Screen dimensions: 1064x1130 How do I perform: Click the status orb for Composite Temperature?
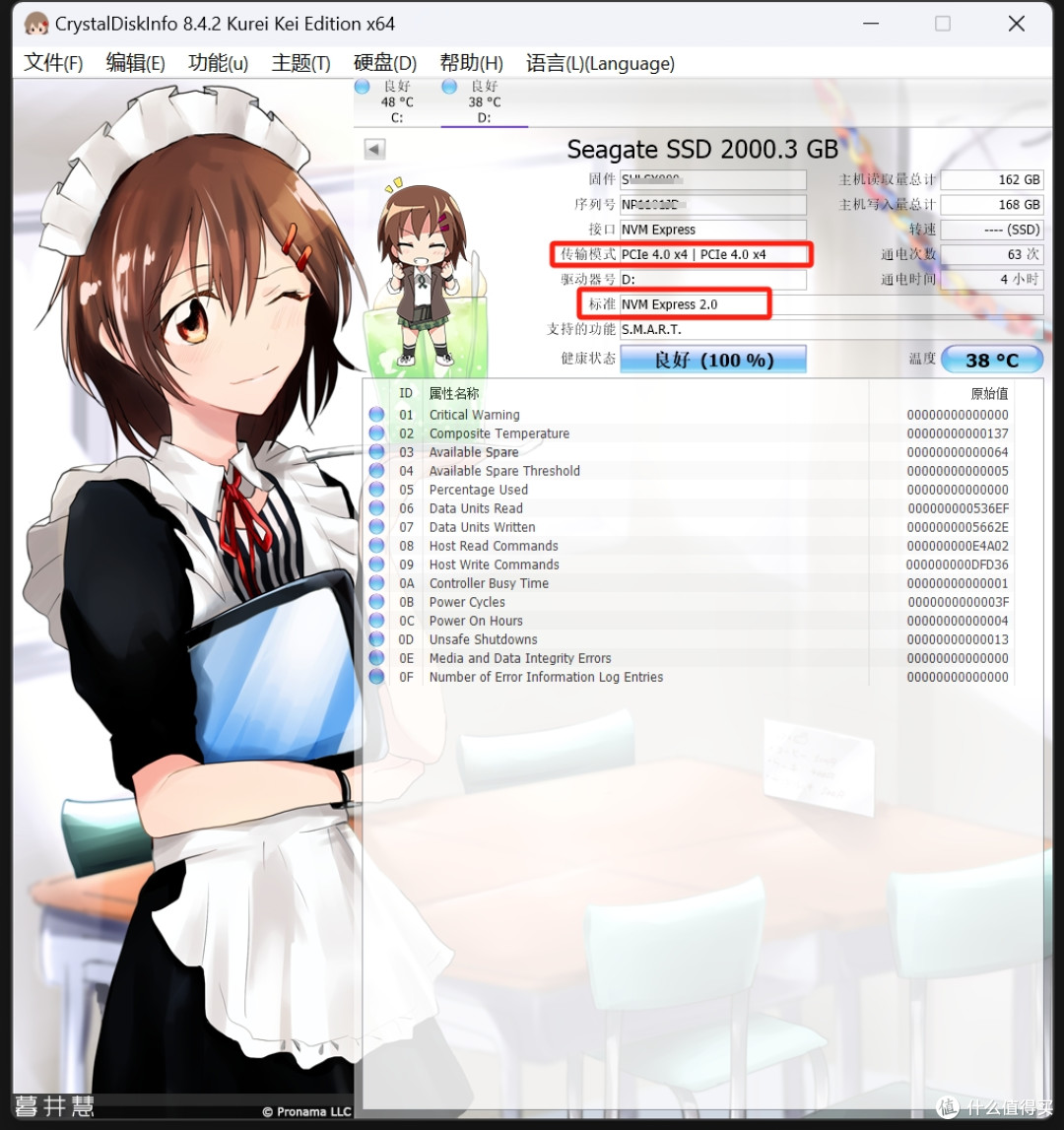click(x=376, y=433)
